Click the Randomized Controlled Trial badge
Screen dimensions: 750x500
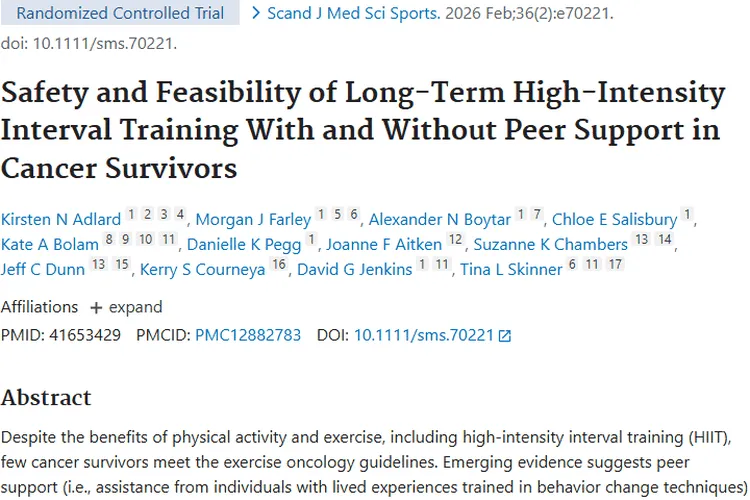121,14
